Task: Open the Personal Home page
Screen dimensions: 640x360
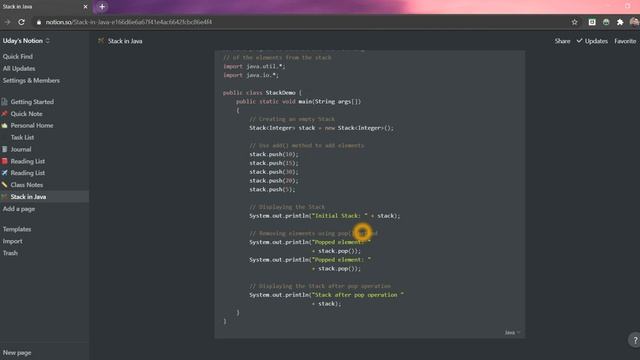Action: tap(32, 125)
